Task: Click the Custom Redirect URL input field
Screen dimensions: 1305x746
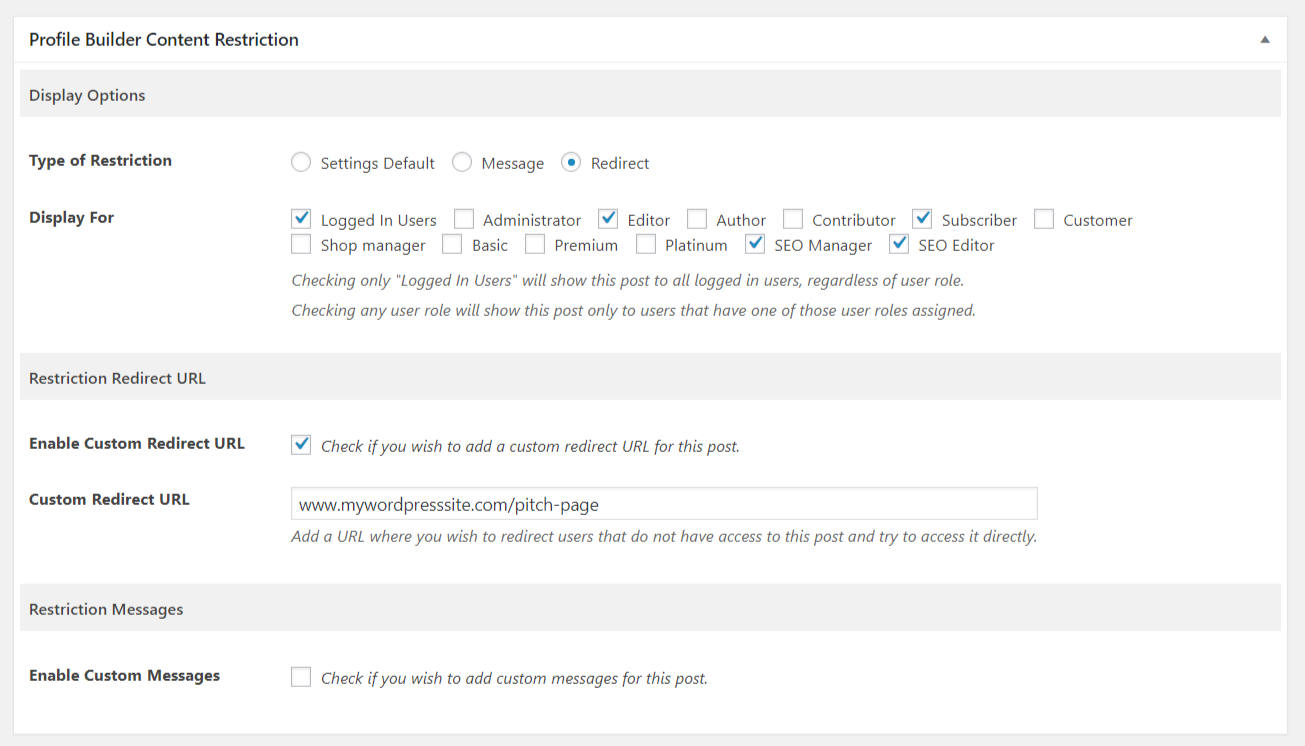Action: pos(664,503)
